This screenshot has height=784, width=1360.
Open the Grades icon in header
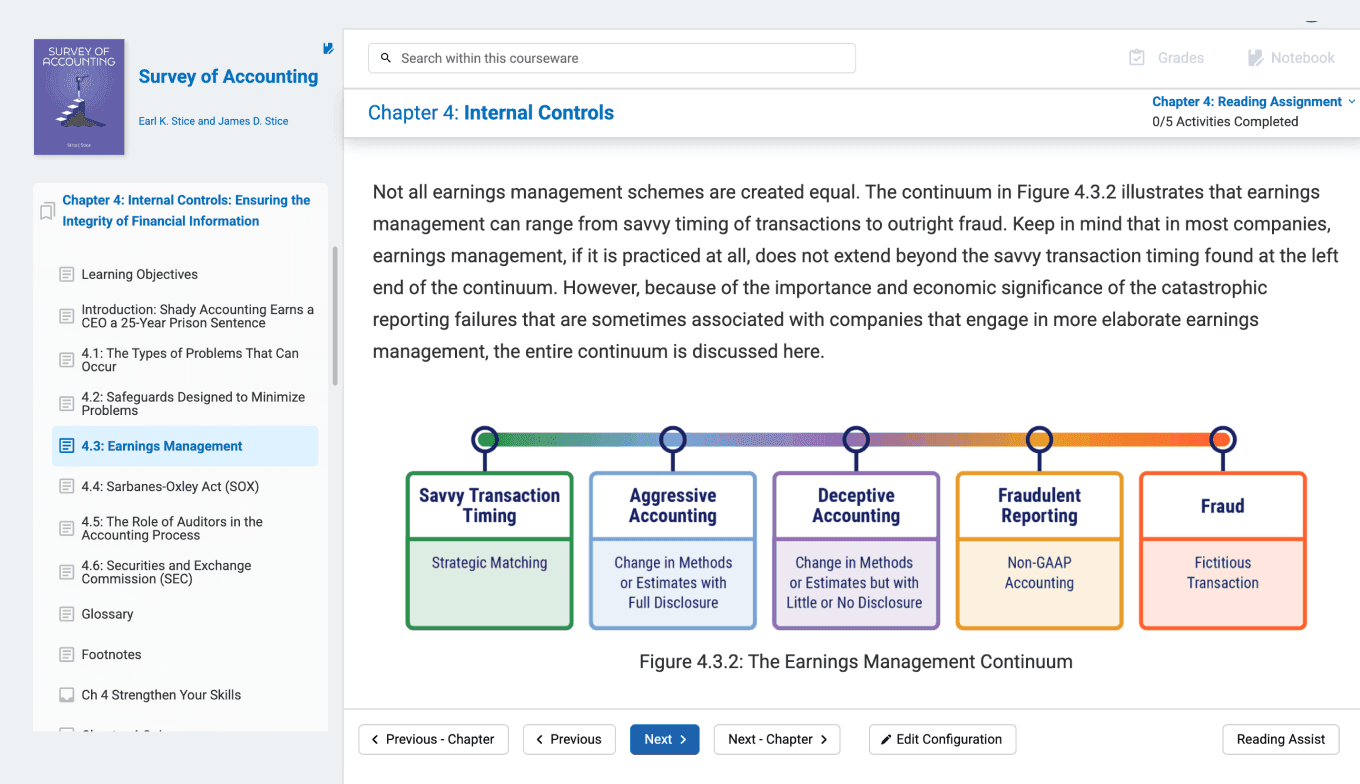click(x=1137, y=58)
